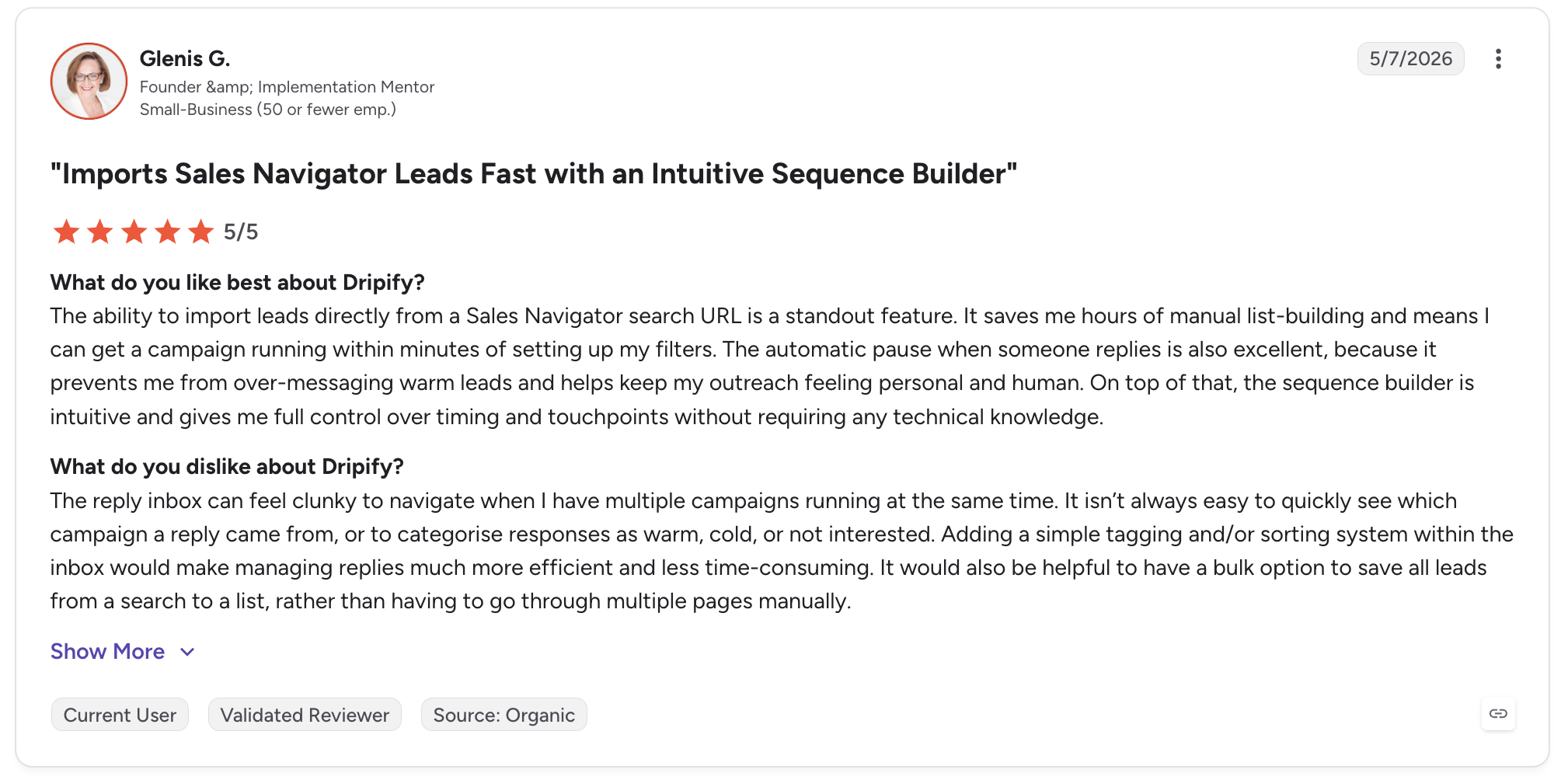Click the first rating star

point(66,232)
